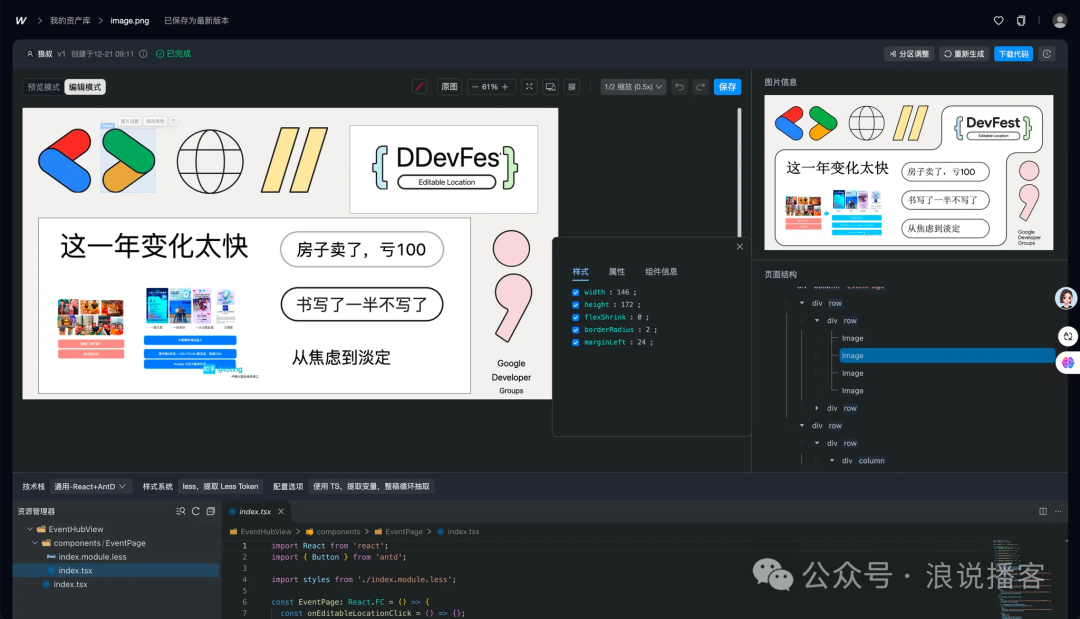
Task: Click the fit-to-screen expand icon
Action: click(529, 87)
